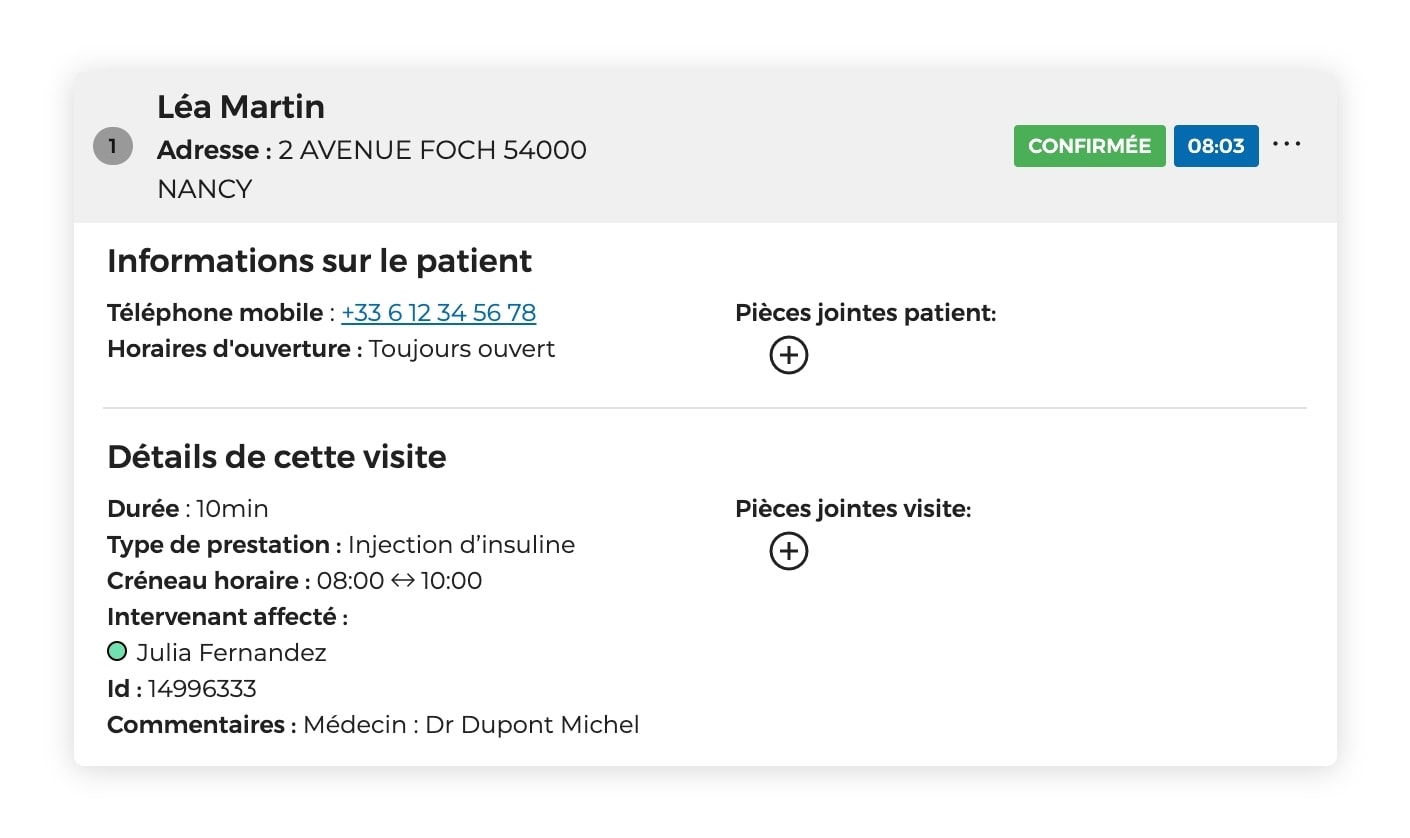Click the Durée 10min value

[x=238, y=508]
